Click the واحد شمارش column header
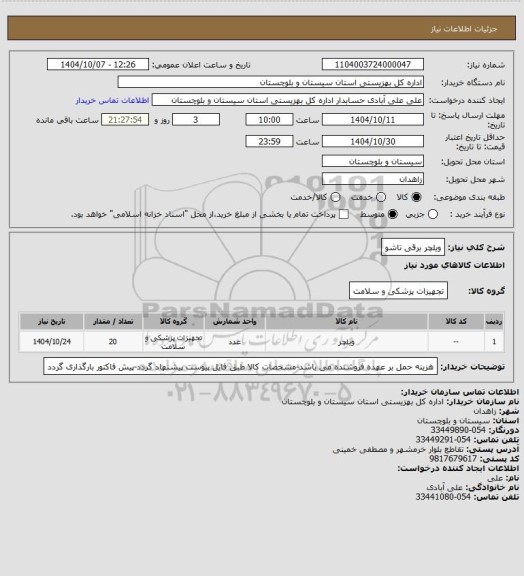Screen dimensions: 524x576 [234, 321]
